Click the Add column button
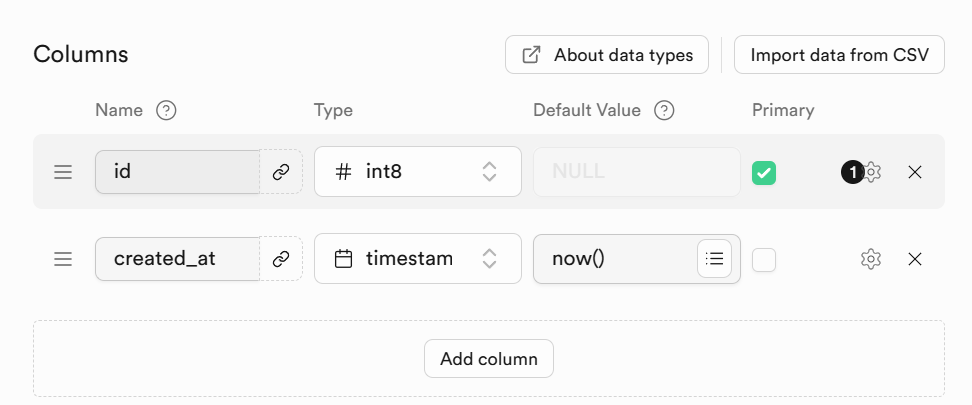The image size is (972, 405). point(489,359)
